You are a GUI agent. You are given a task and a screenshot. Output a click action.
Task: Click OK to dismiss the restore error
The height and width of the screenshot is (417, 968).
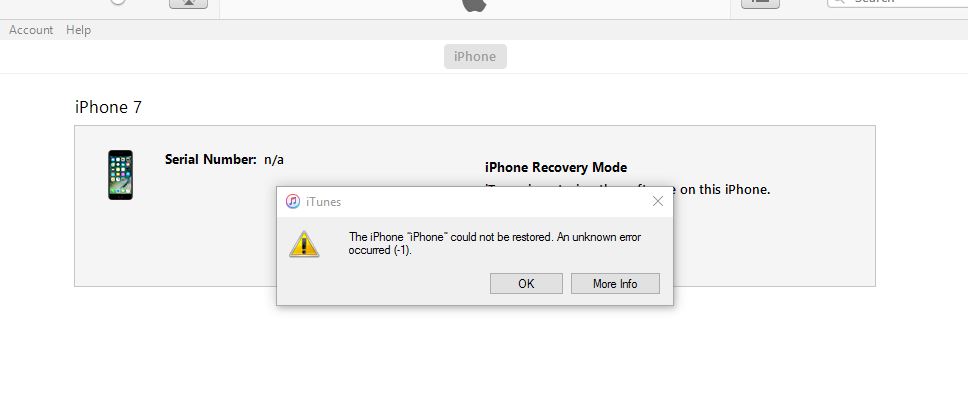tap(526, 284)
